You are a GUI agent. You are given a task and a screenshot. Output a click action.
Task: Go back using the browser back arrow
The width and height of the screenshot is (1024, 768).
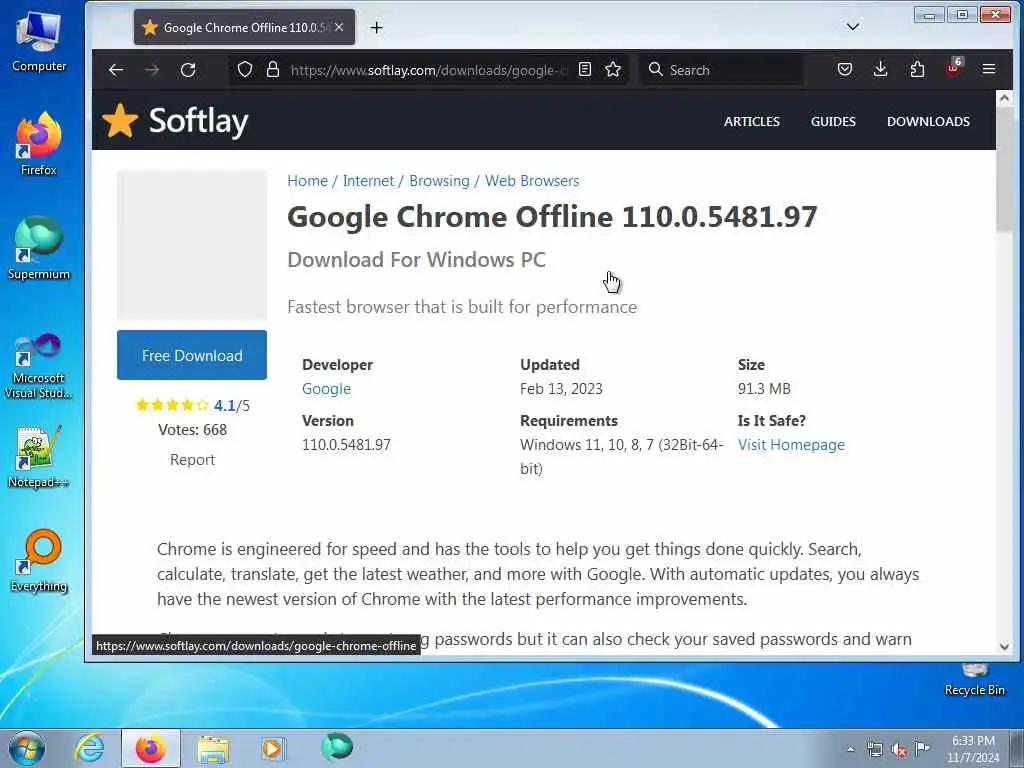pyautogui.click(x=116, y=70)
